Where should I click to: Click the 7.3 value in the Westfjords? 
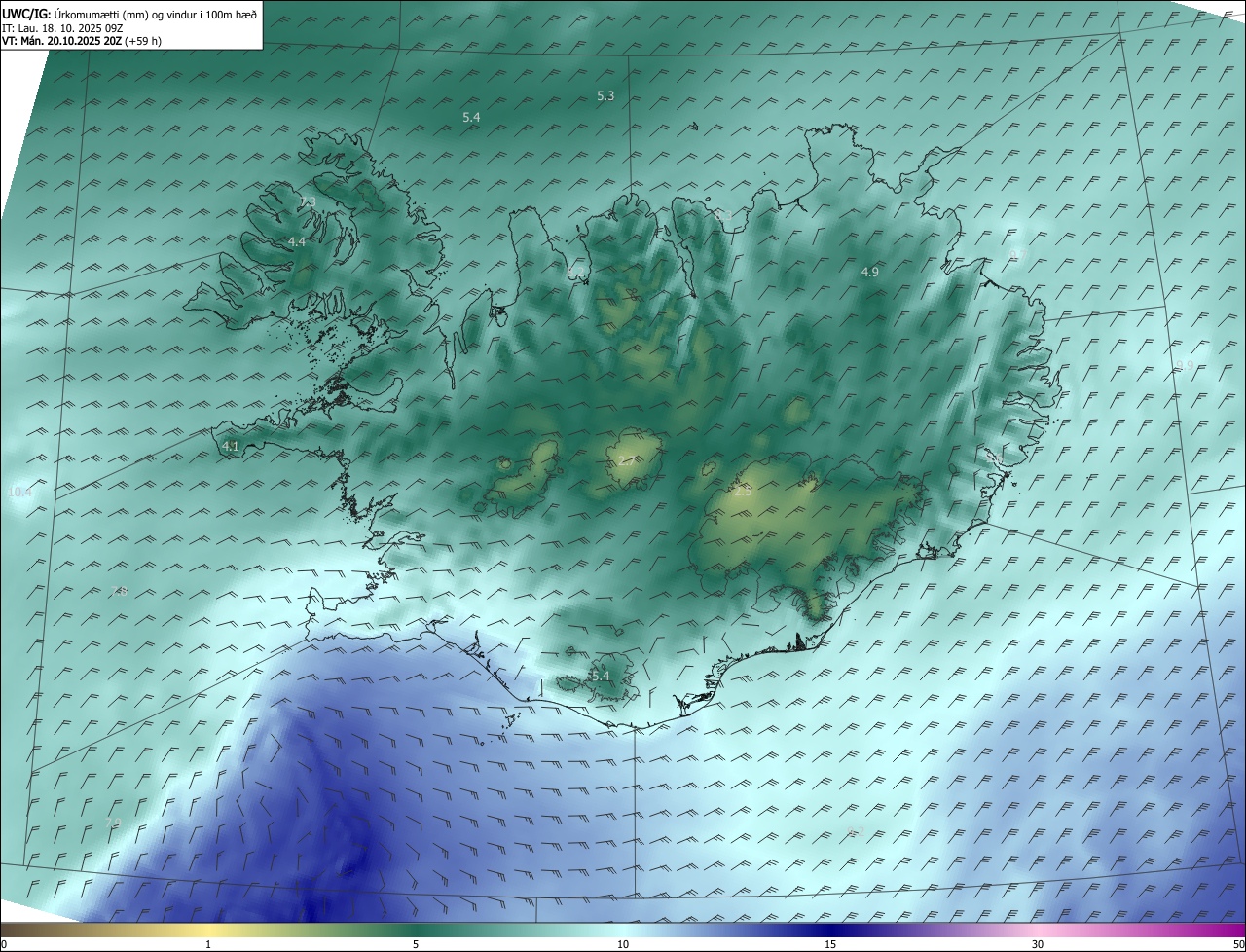pyautogui.click(x=308, y=201)
